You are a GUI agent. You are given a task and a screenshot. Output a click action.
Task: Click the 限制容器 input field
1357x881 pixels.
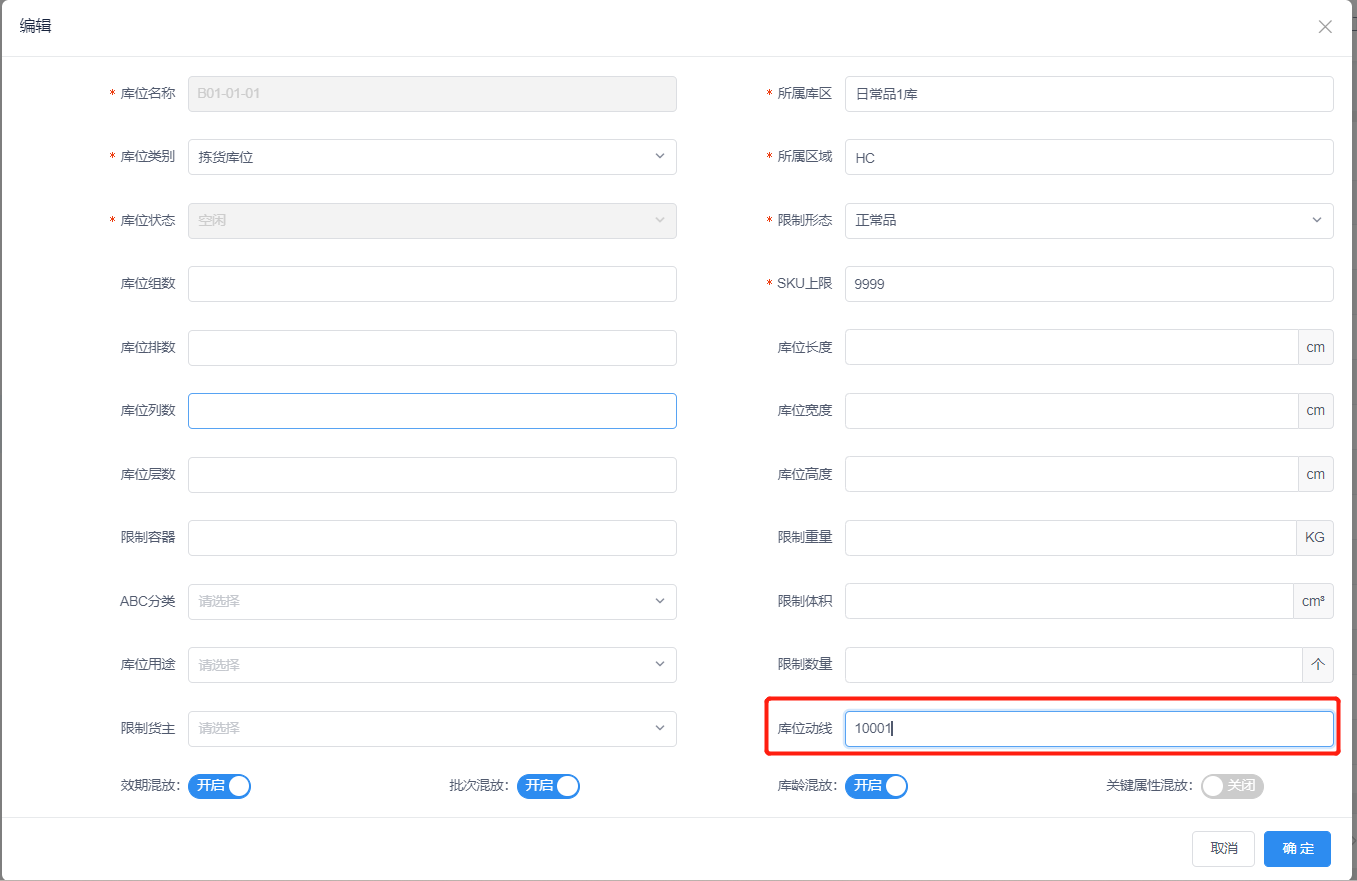[432, 538]
